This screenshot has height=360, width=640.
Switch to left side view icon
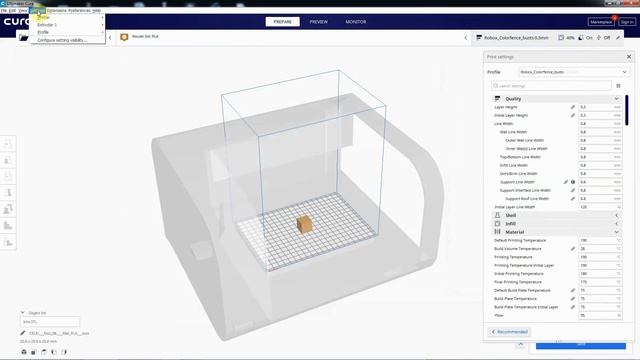54,352
